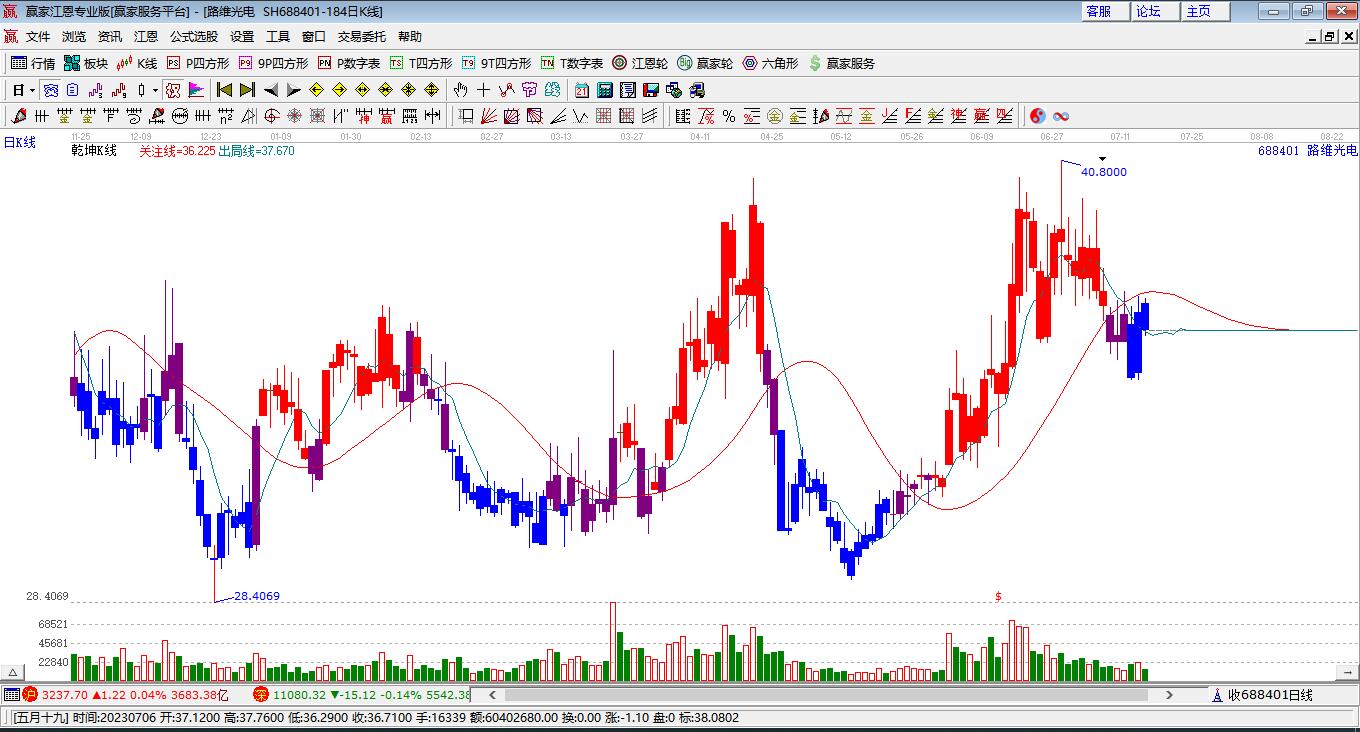
Task: Open the 江恩 menu
Action: point(146,36)
